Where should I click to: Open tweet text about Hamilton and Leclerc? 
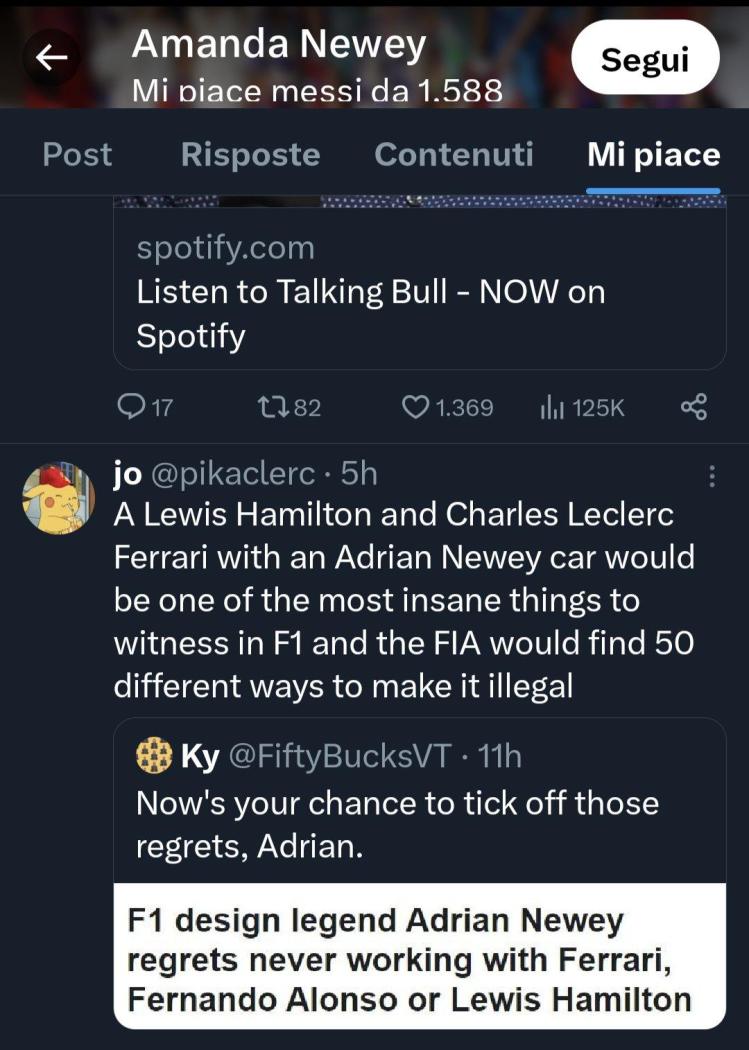404,599
